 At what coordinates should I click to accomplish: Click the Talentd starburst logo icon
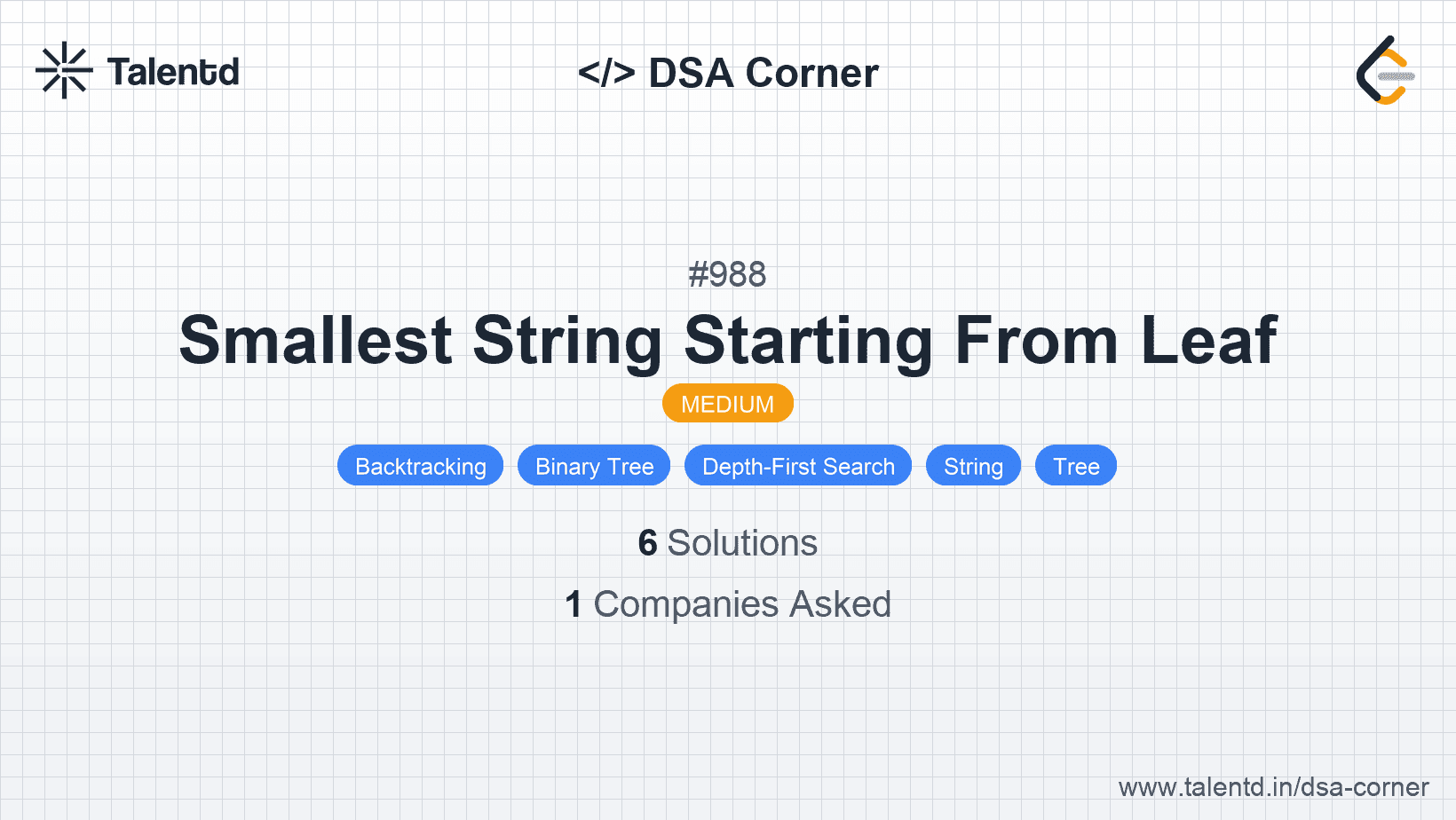(x=64, y=70)
